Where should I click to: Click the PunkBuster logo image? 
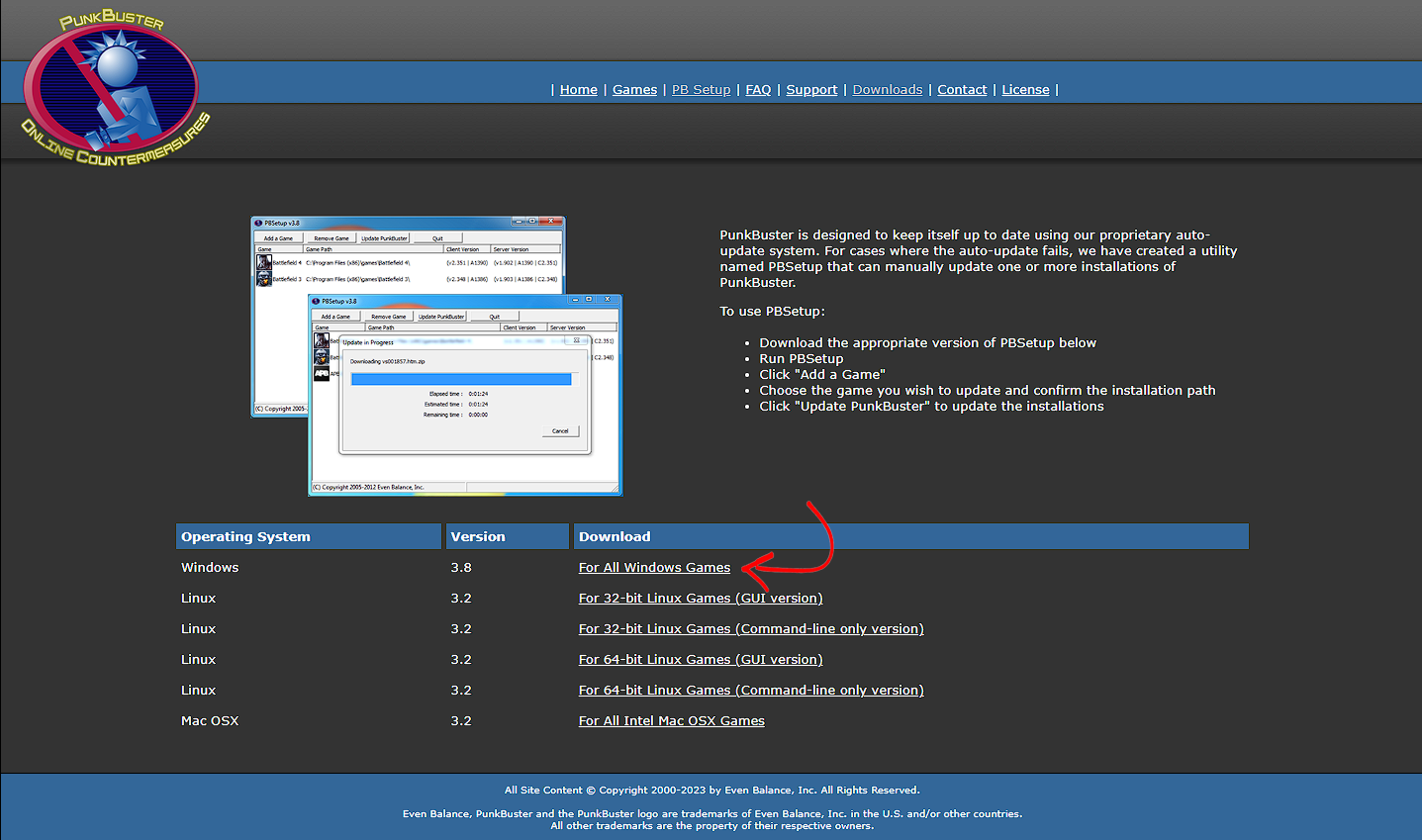(115, 89)
